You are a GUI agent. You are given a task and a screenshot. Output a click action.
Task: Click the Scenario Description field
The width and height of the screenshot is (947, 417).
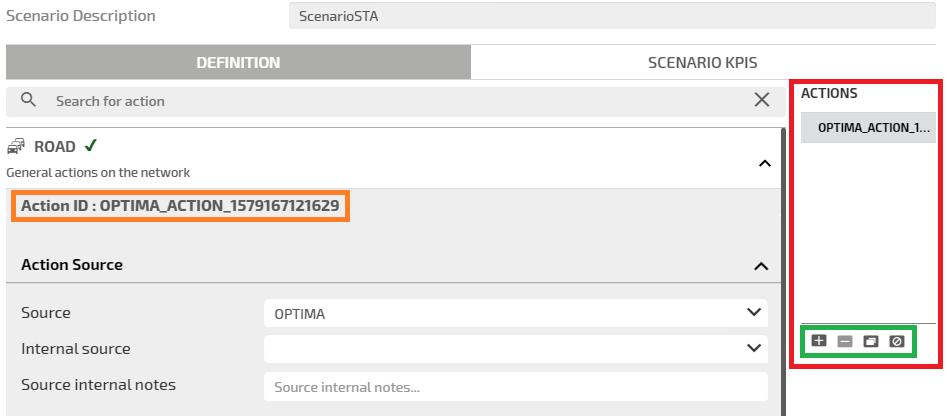click(x=613, y=17)
